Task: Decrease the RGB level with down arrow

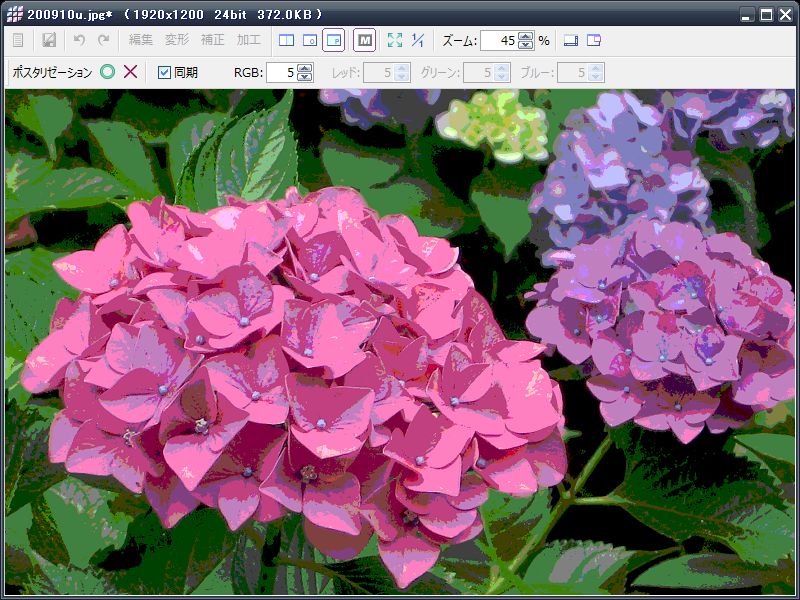Action: click(305, 77)
